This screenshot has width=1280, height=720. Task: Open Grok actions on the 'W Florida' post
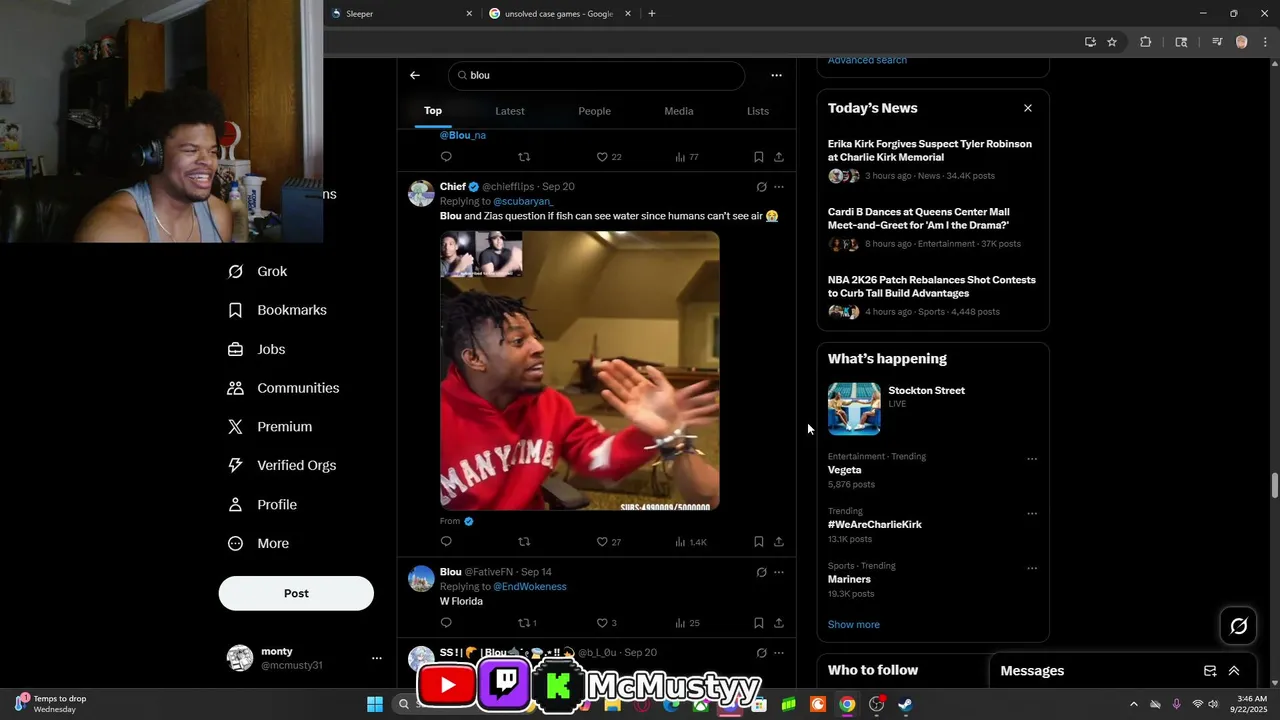(x=761, y=573)
